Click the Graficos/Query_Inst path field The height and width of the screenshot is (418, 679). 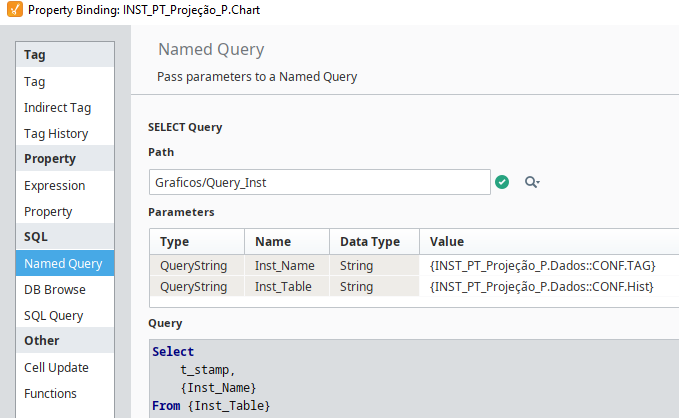coord(318,182)
